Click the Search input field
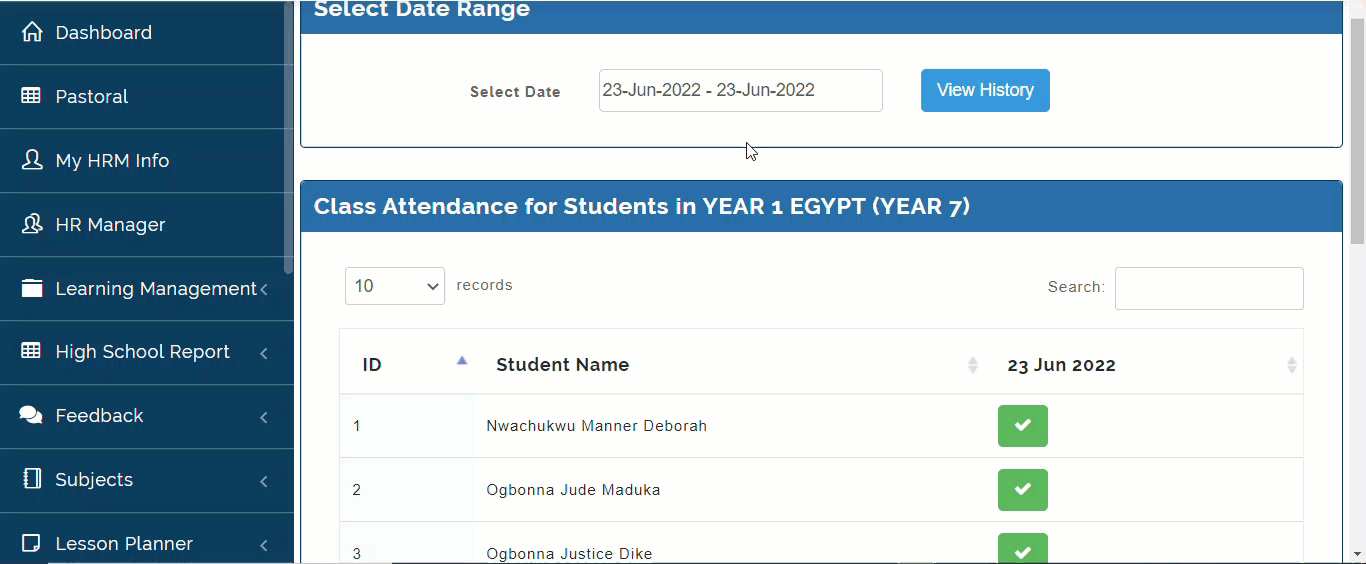Screen dimensions: 1366x564 point(1209,288)
